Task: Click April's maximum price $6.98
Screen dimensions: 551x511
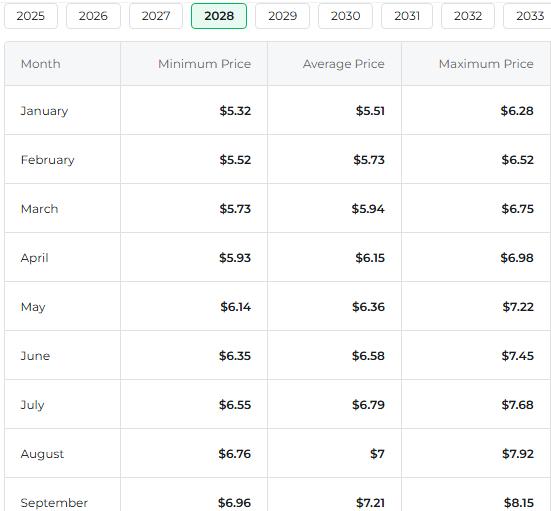Action: click(517, 258)
